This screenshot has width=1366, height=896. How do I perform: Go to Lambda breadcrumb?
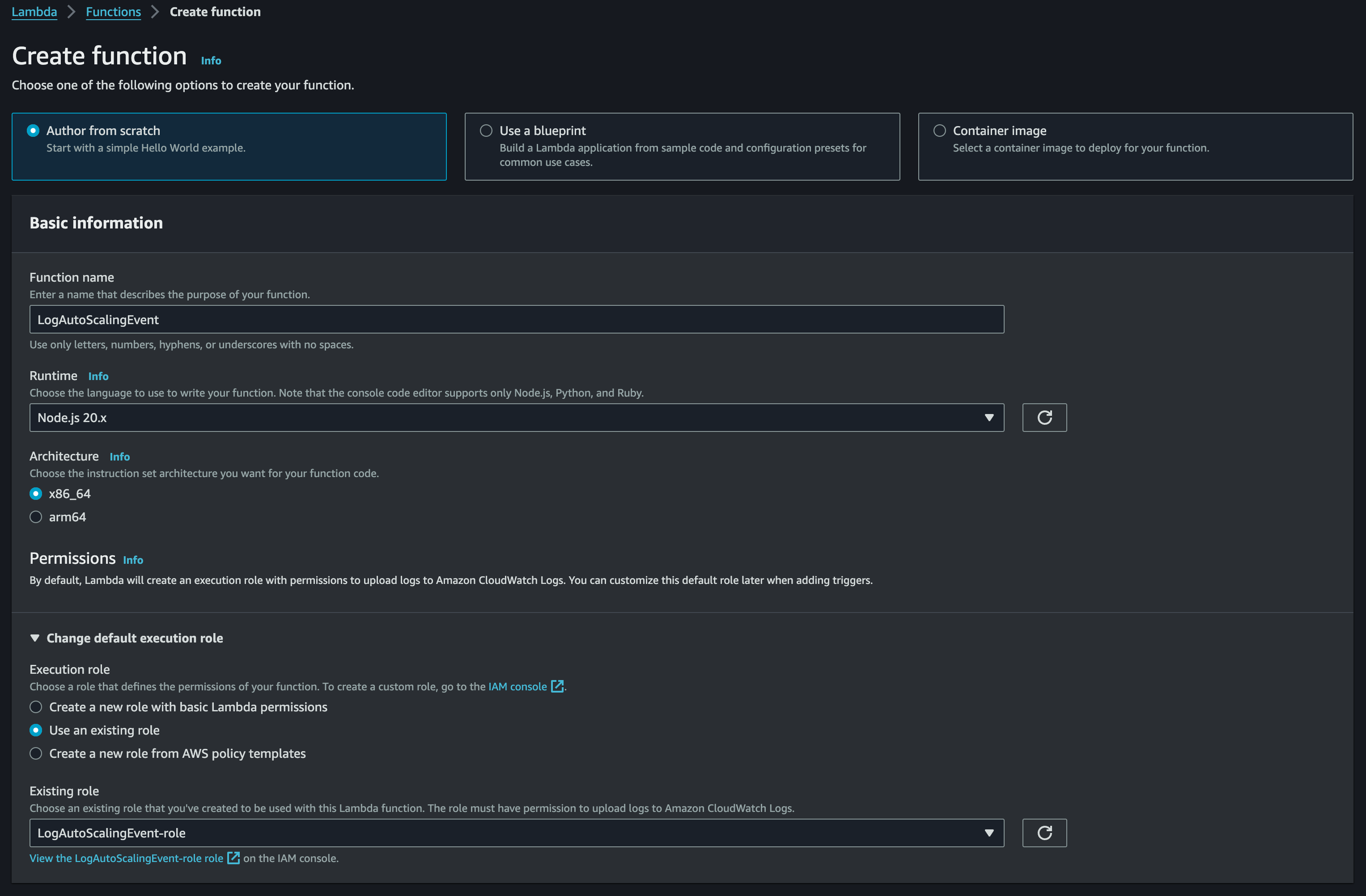(x=34, y=12)
